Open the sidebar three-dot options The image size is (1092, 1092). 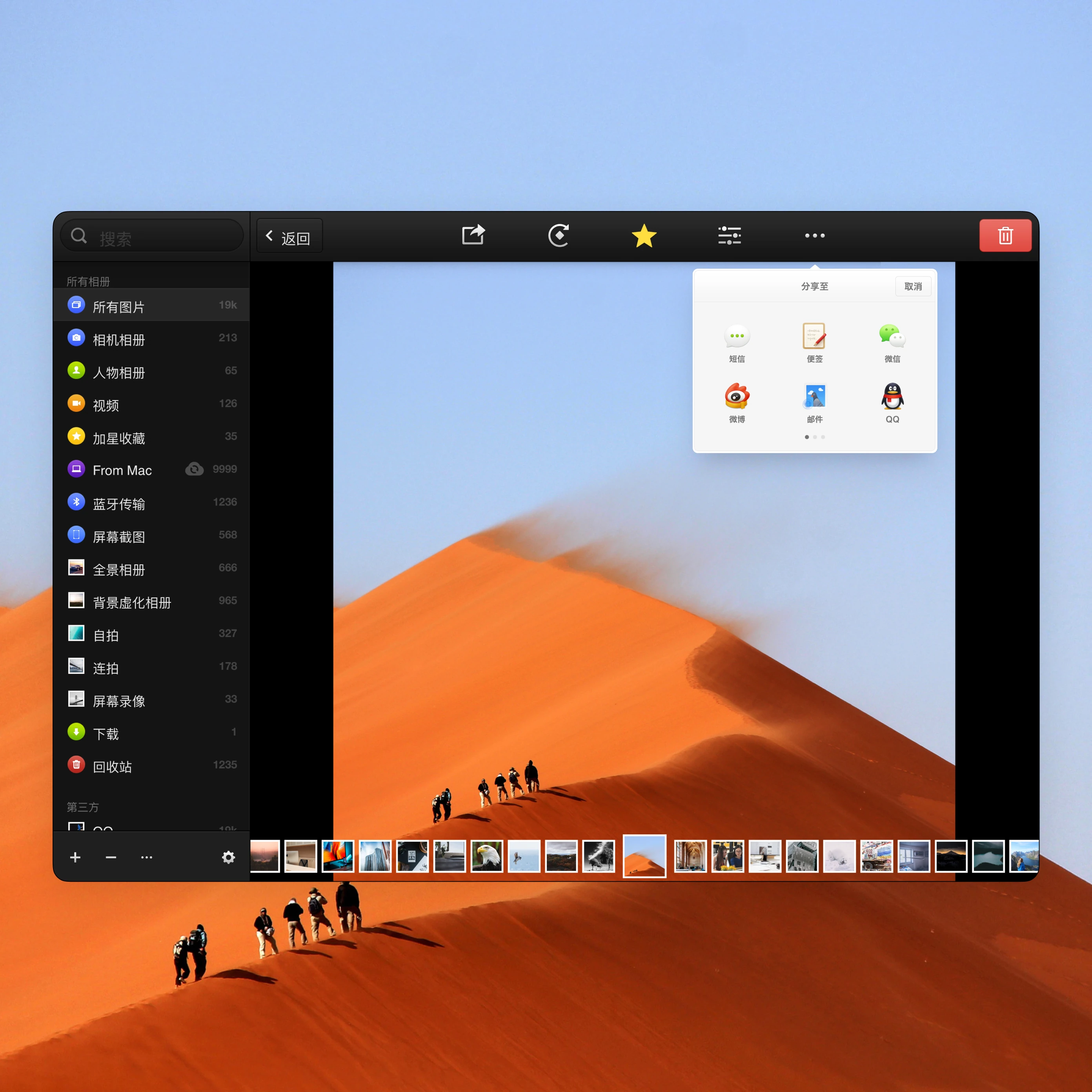[146, 857]
